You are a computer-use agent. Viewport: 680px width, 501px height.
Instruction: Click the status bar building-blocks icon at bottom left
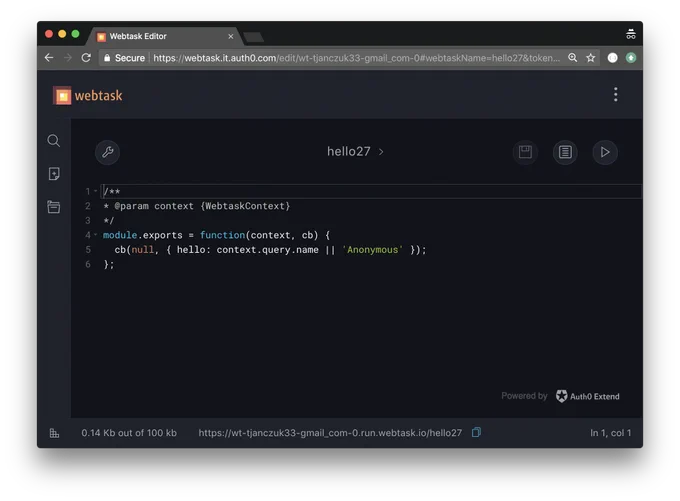coord(54,433)
